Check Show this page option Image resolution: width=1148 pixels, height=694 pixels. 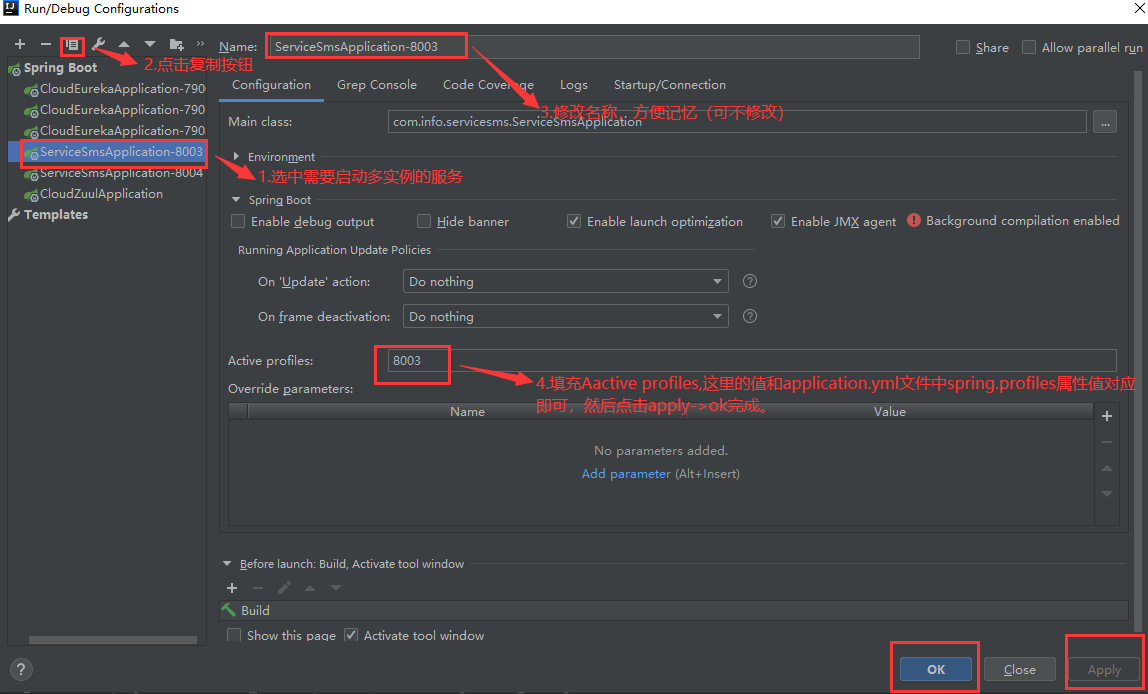234,635
